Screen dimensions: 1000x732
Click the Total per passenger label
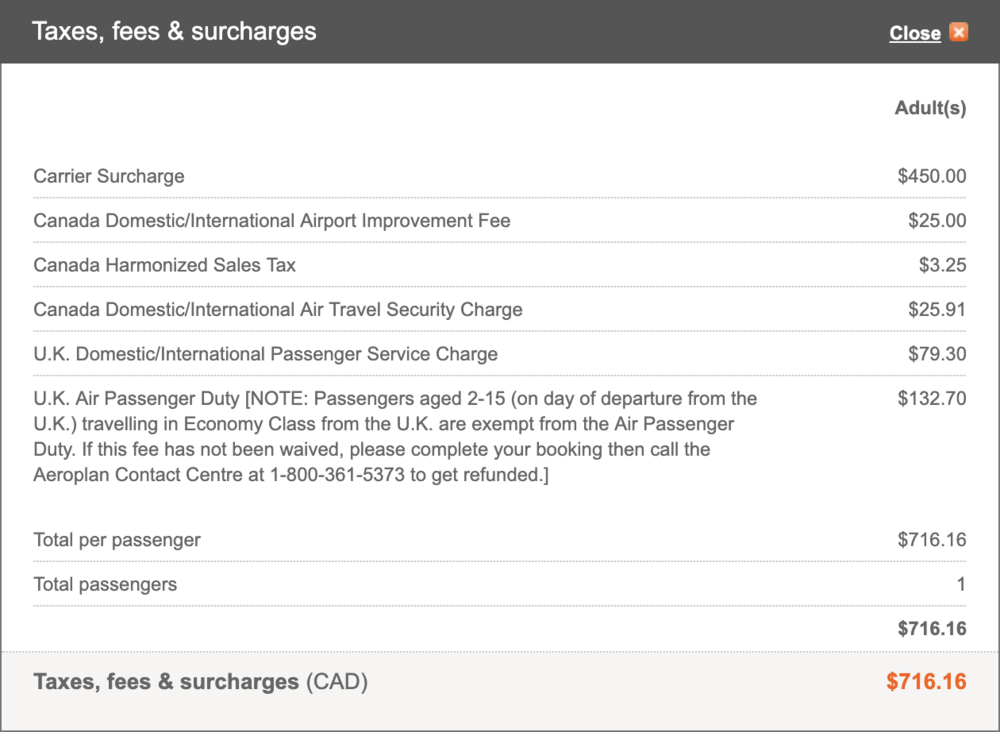117,540
